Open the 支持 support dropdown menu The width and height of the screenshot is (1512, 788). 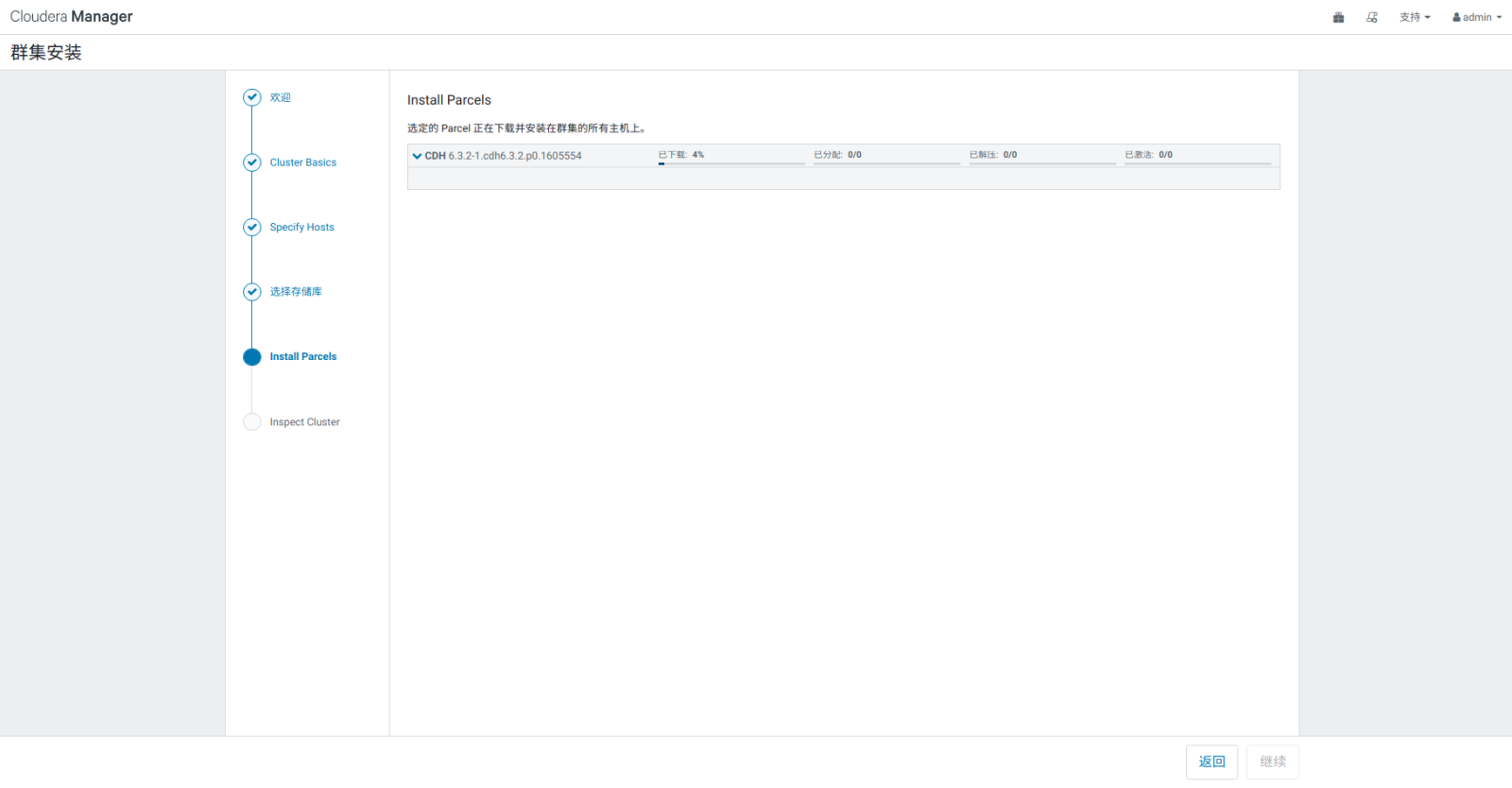1415,17
